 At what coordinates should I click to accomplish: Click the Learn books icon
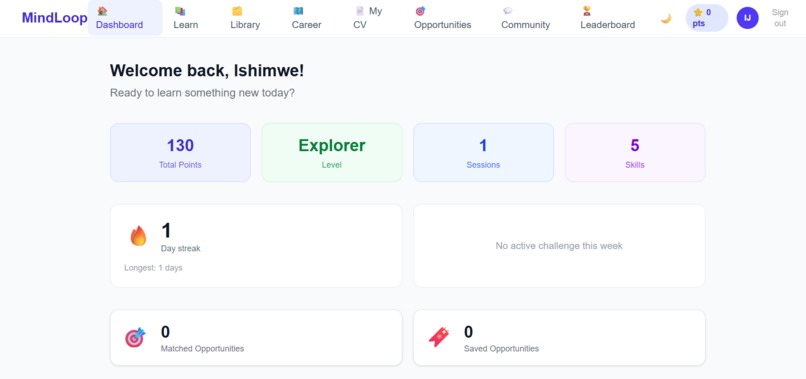coord(180,11)
